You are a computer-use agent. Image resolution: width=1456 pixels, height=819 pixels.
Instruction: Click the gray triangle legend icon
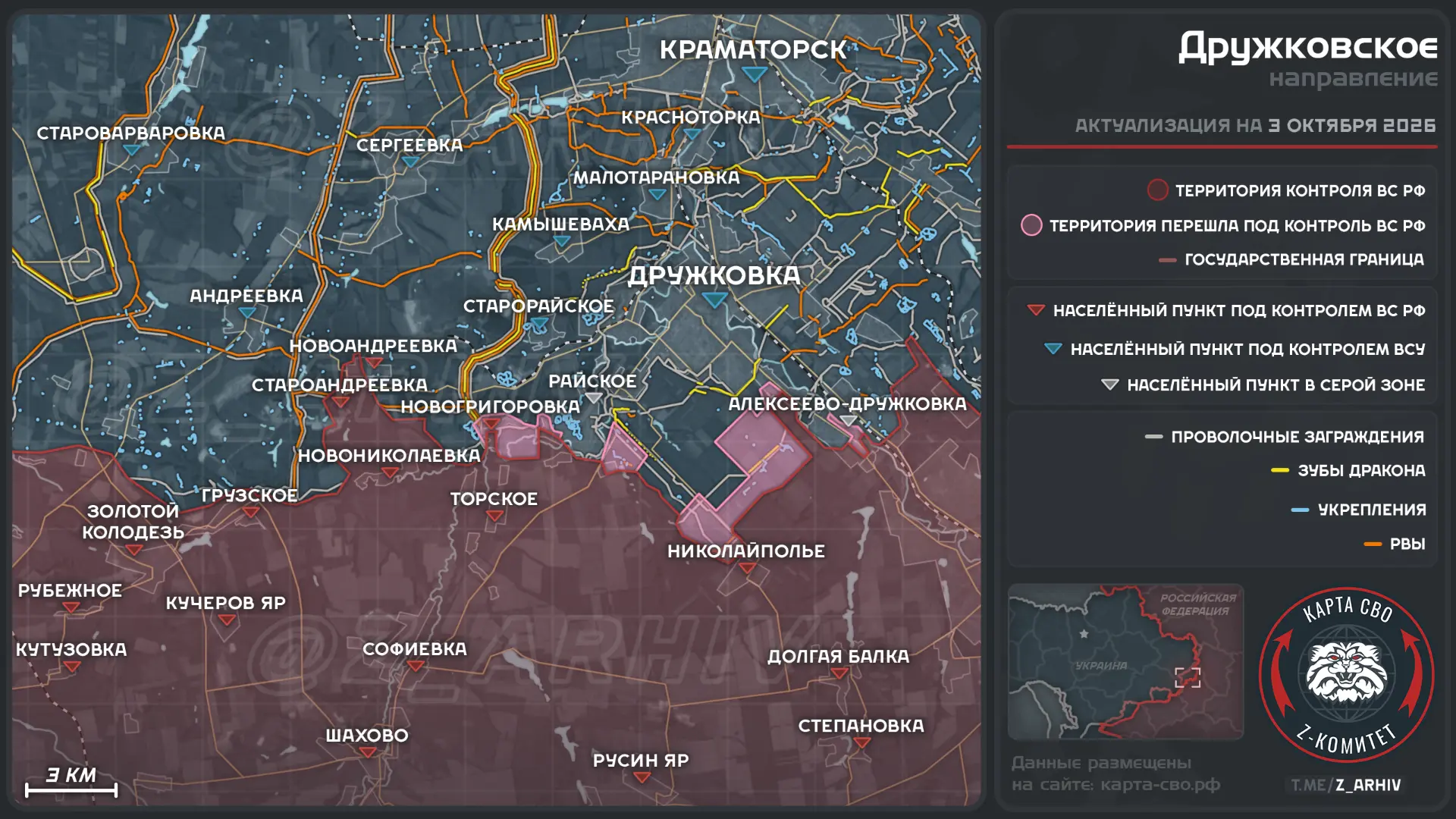click(1109, 384)
